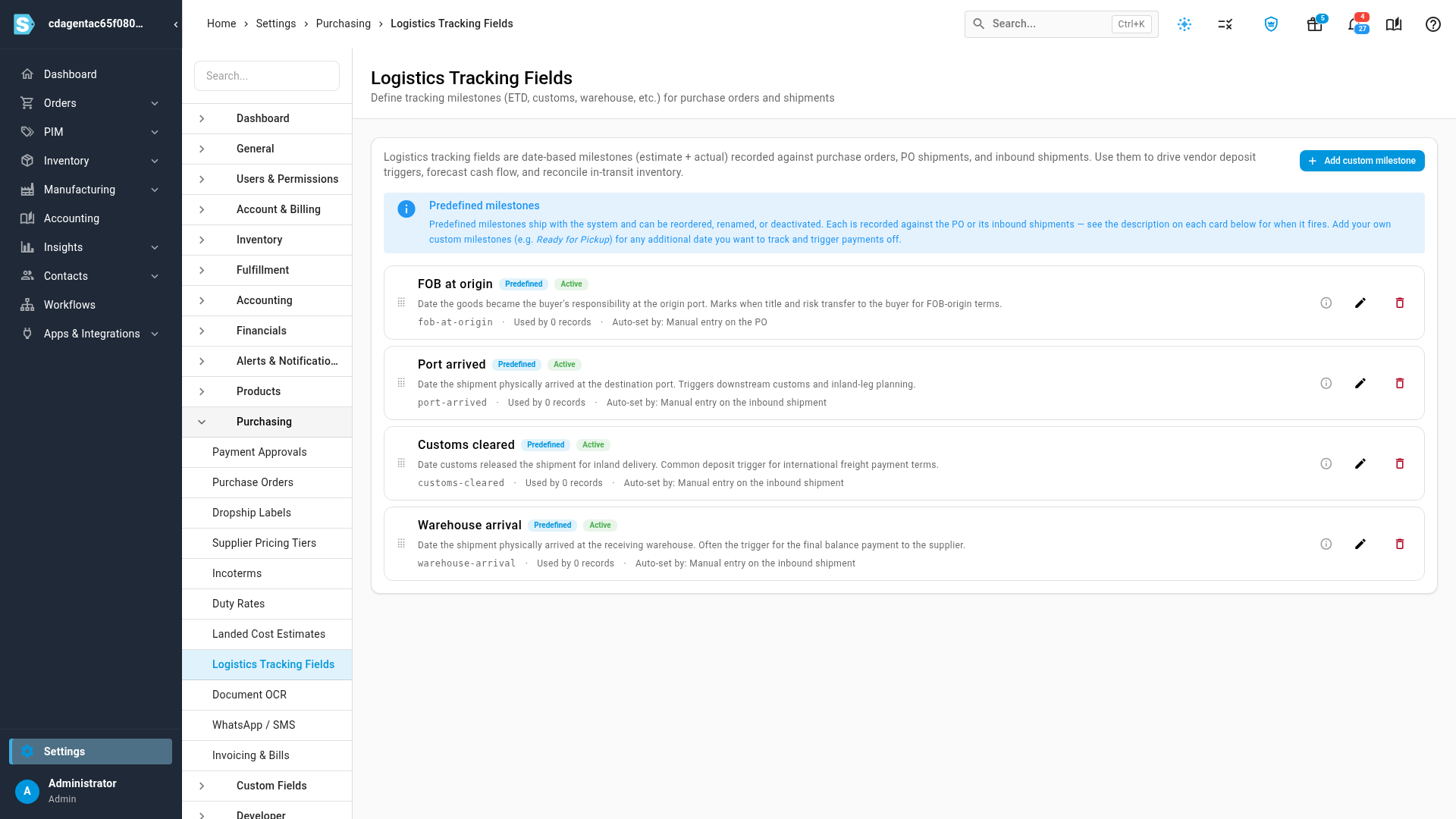This screenshot has width=1456, height=819.
Task: Edit the FOB at origin milestone
Action: tap(1360, 303)
